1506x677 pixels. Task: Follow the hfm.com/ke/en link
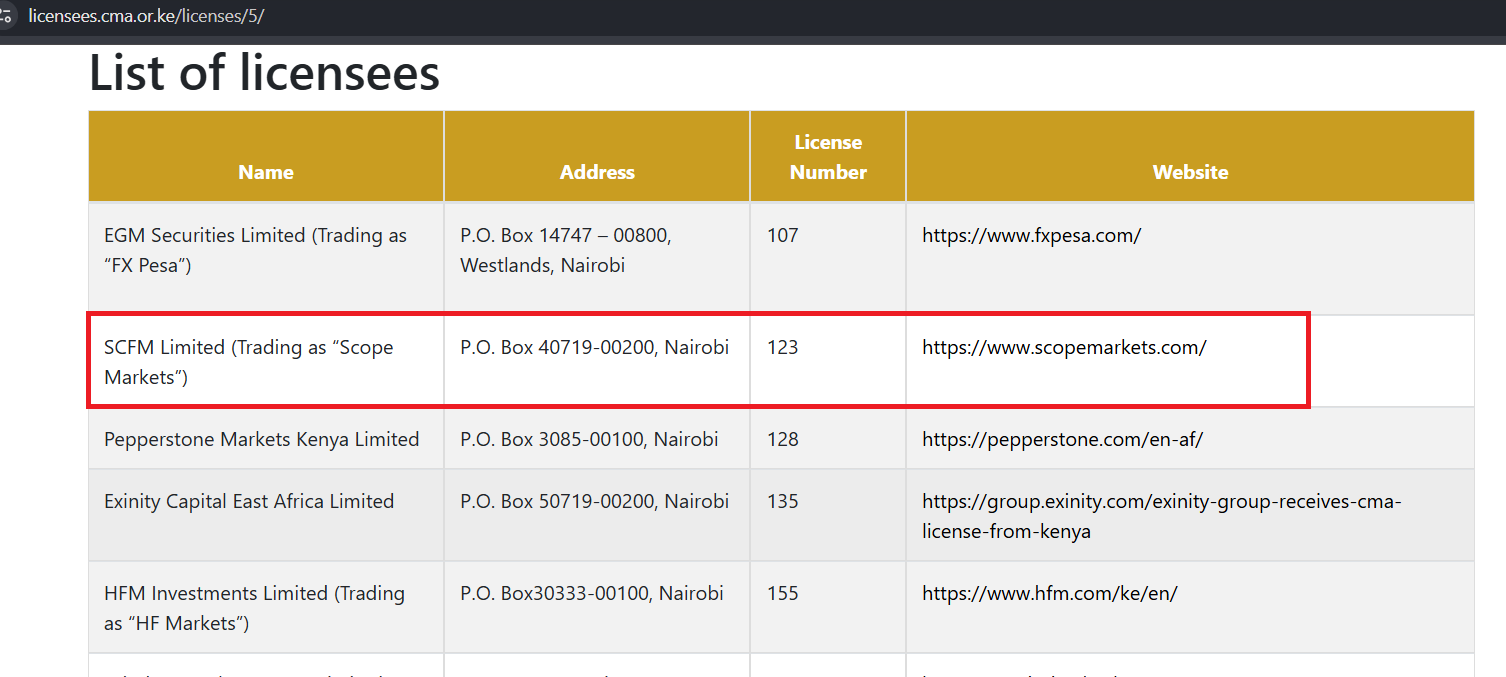point(1049,594)
